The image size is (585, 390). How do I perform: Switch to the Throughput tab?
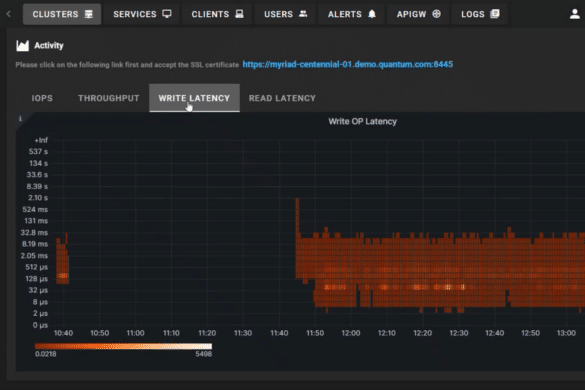pos(109,98)
